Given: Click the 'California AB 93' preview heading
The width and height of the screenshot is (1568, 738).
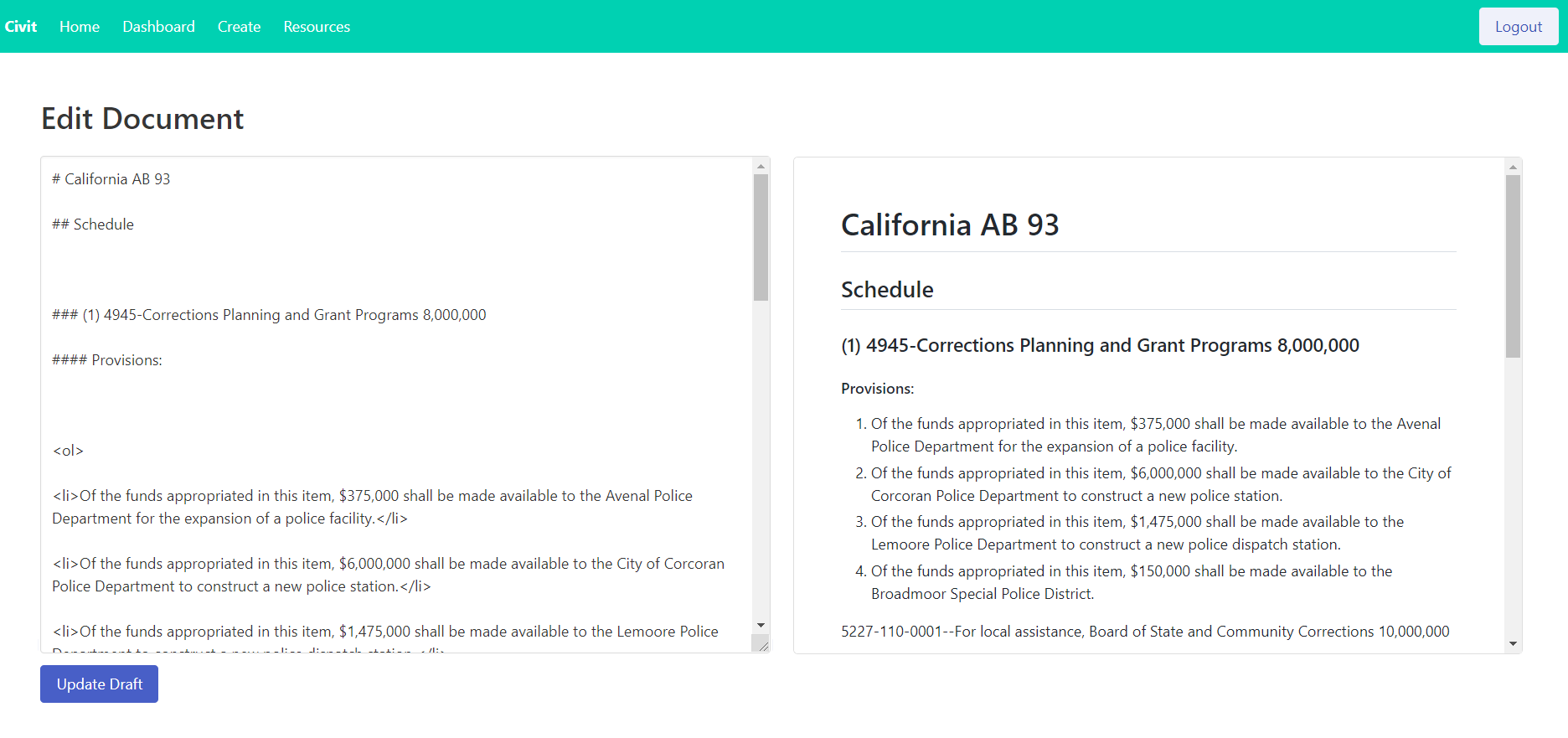Looking at the screenshot, I should point(950,224).
